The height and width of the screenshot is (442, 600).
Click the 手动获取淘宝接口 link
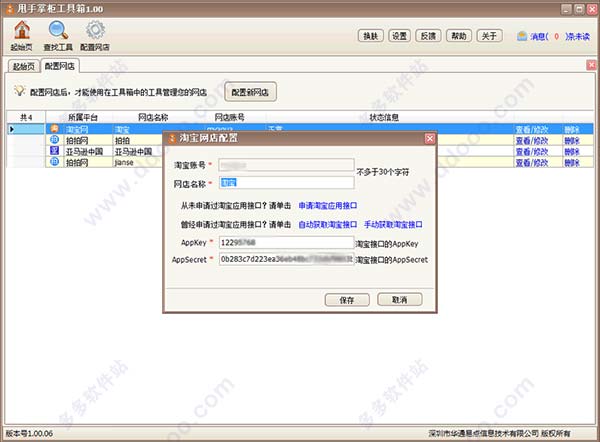[x=393, y=225]
